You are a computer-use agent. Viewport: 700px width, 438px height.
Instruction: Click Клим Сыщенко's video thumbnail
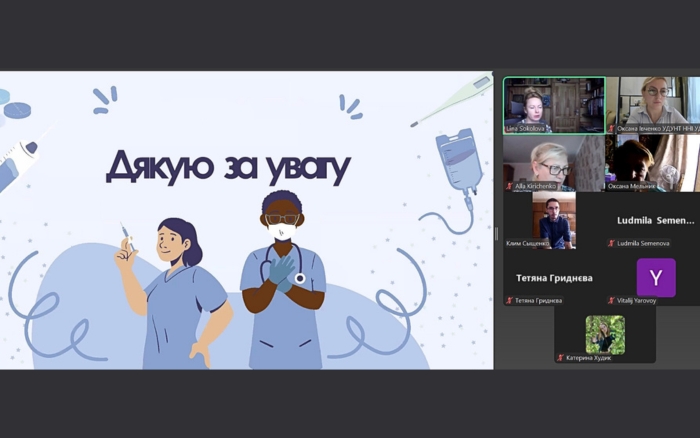click(554, 217)
